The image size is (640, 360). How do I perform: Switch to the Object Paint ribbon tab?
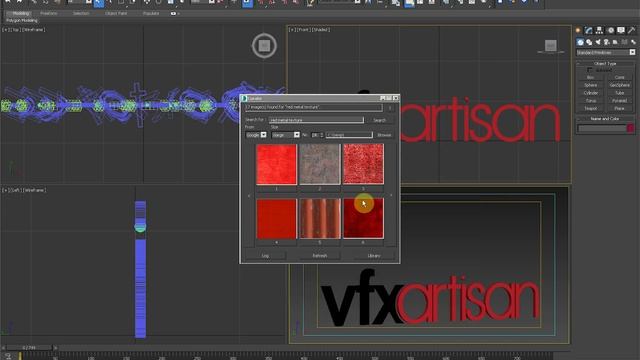pyautogui.click(x=116, y=13)
